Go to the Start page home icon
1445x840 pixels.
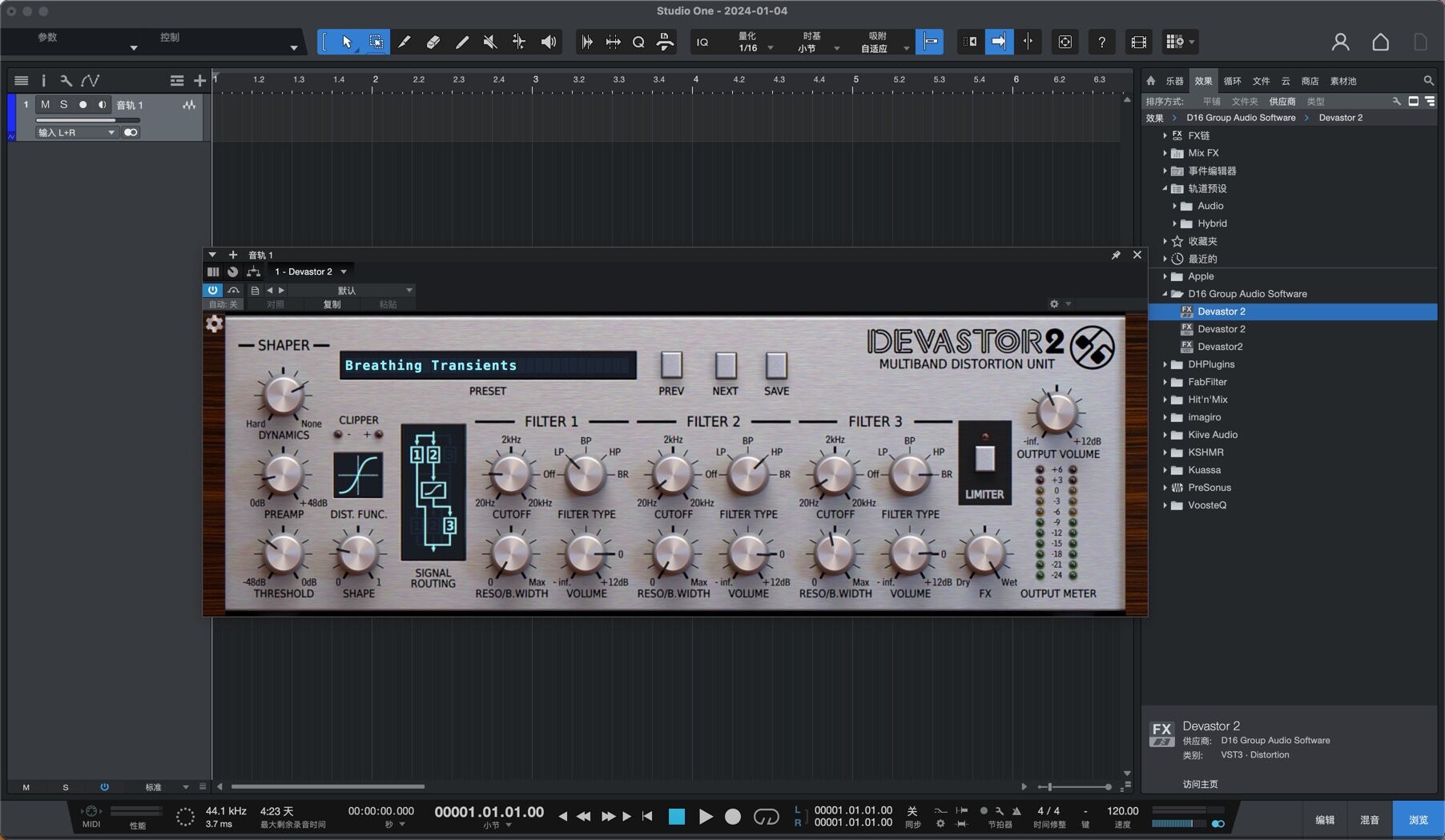click(1380, 42)
